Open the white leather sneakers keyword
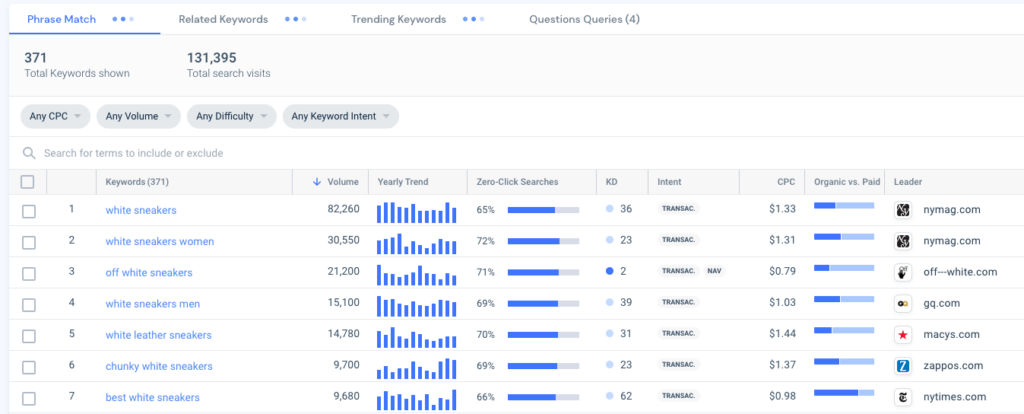Image resolution: width=1024 pixels, height=414 pixels. (x=158, y=334)
